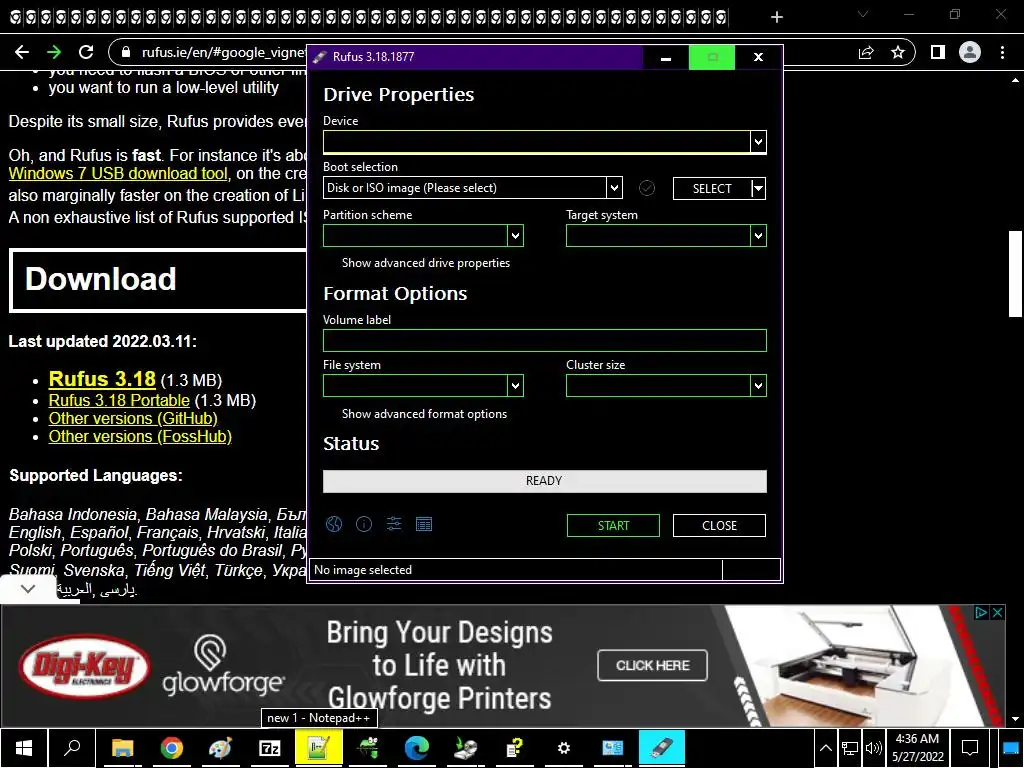Screen dimensions: 1024x768
Task: Open Chrome three-dot menu
Action: [x=1002, y=52]
